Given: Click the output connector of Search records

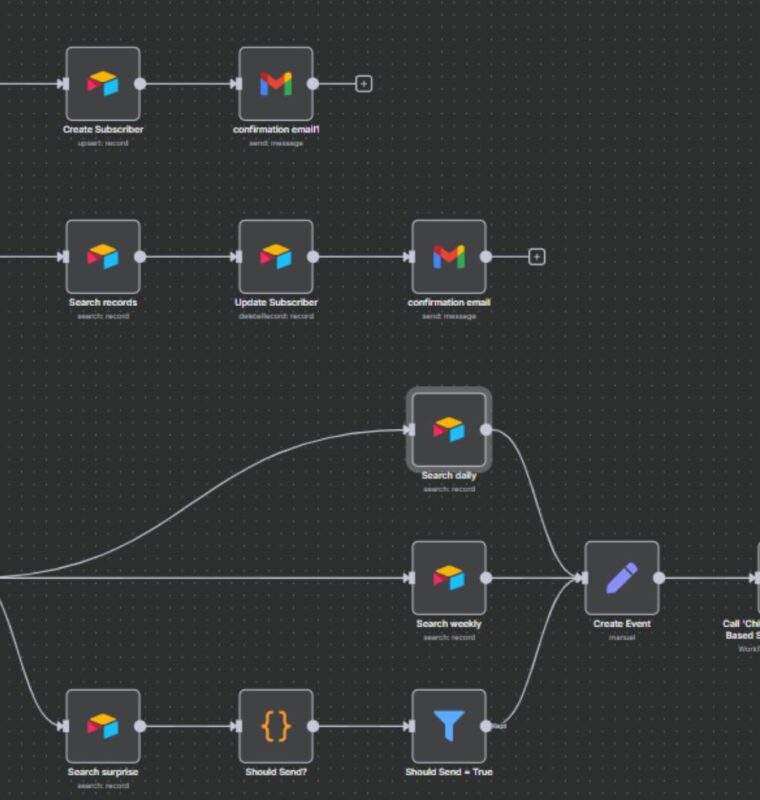Looking at the screenshot, I should [x=140, y=257].
